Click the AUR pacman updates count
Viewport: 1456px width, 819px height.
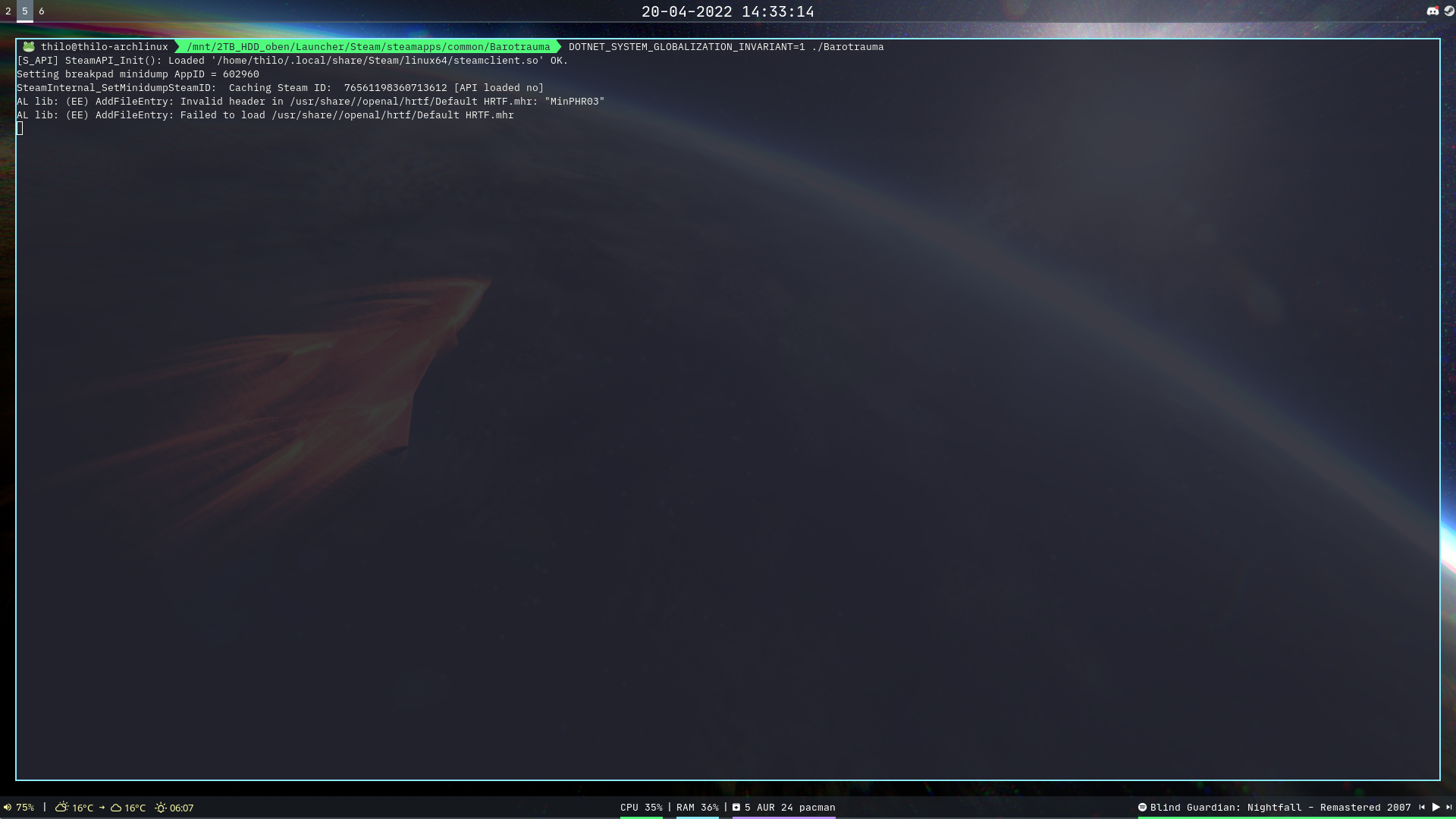click(x=789, y=808)
